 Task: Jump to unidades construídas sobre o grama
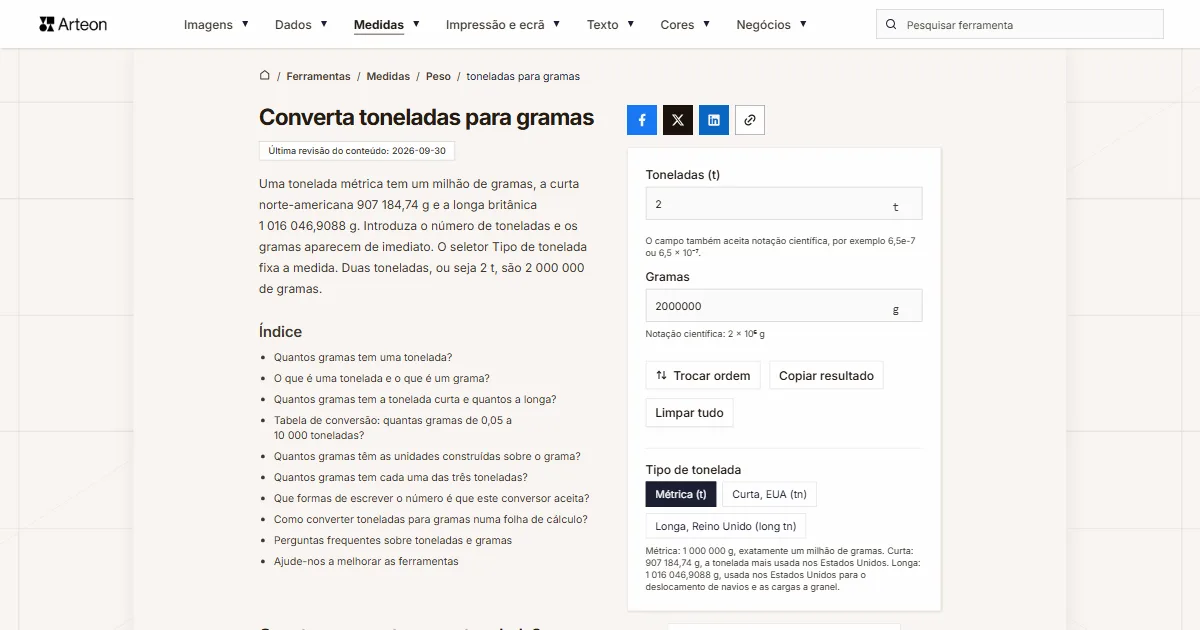click(427, 456)
